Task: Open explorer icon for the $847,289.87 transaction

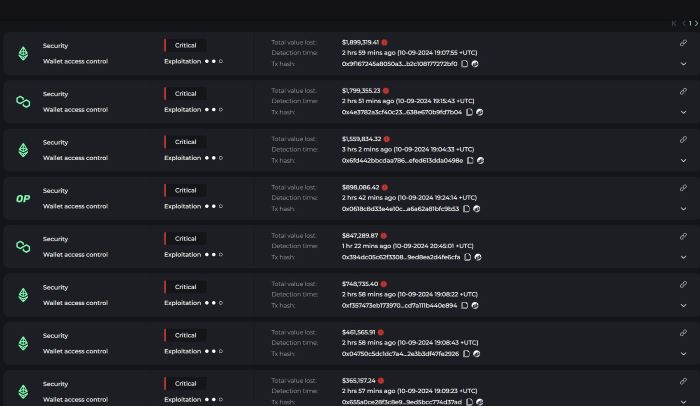Action: point(477,257)
